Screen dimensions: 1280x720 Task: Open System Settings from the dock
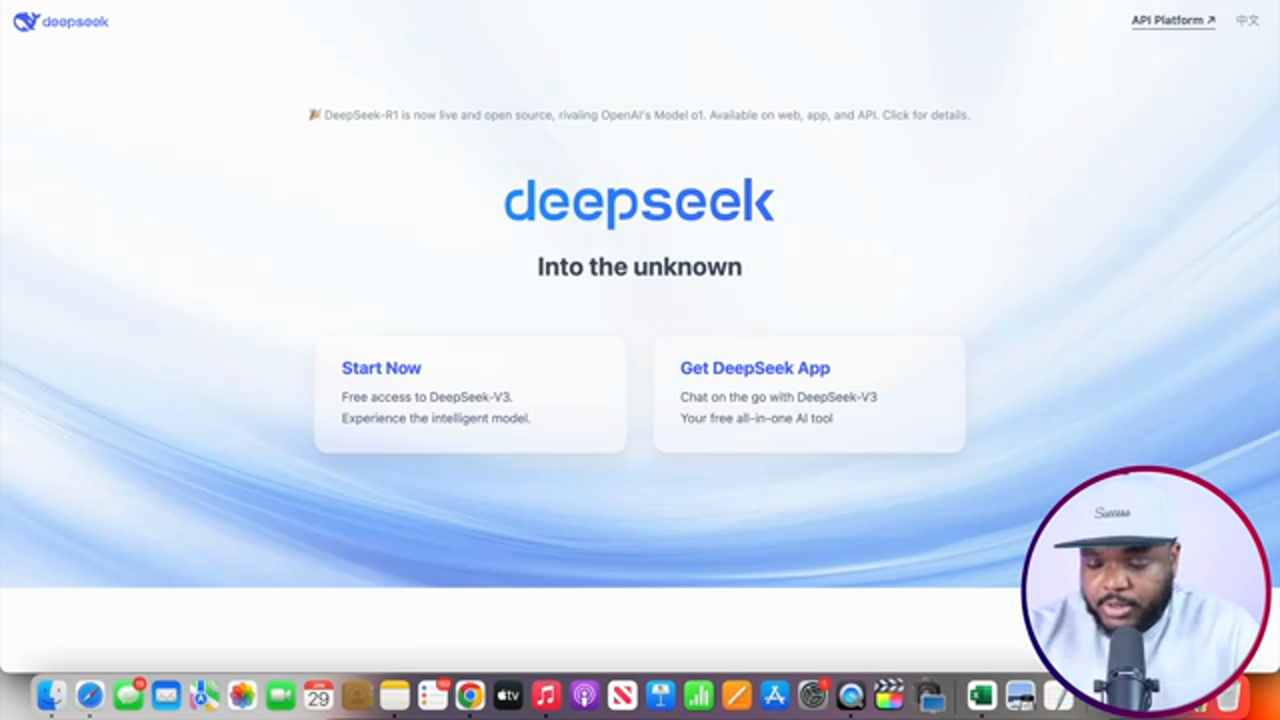pos(812,695)
